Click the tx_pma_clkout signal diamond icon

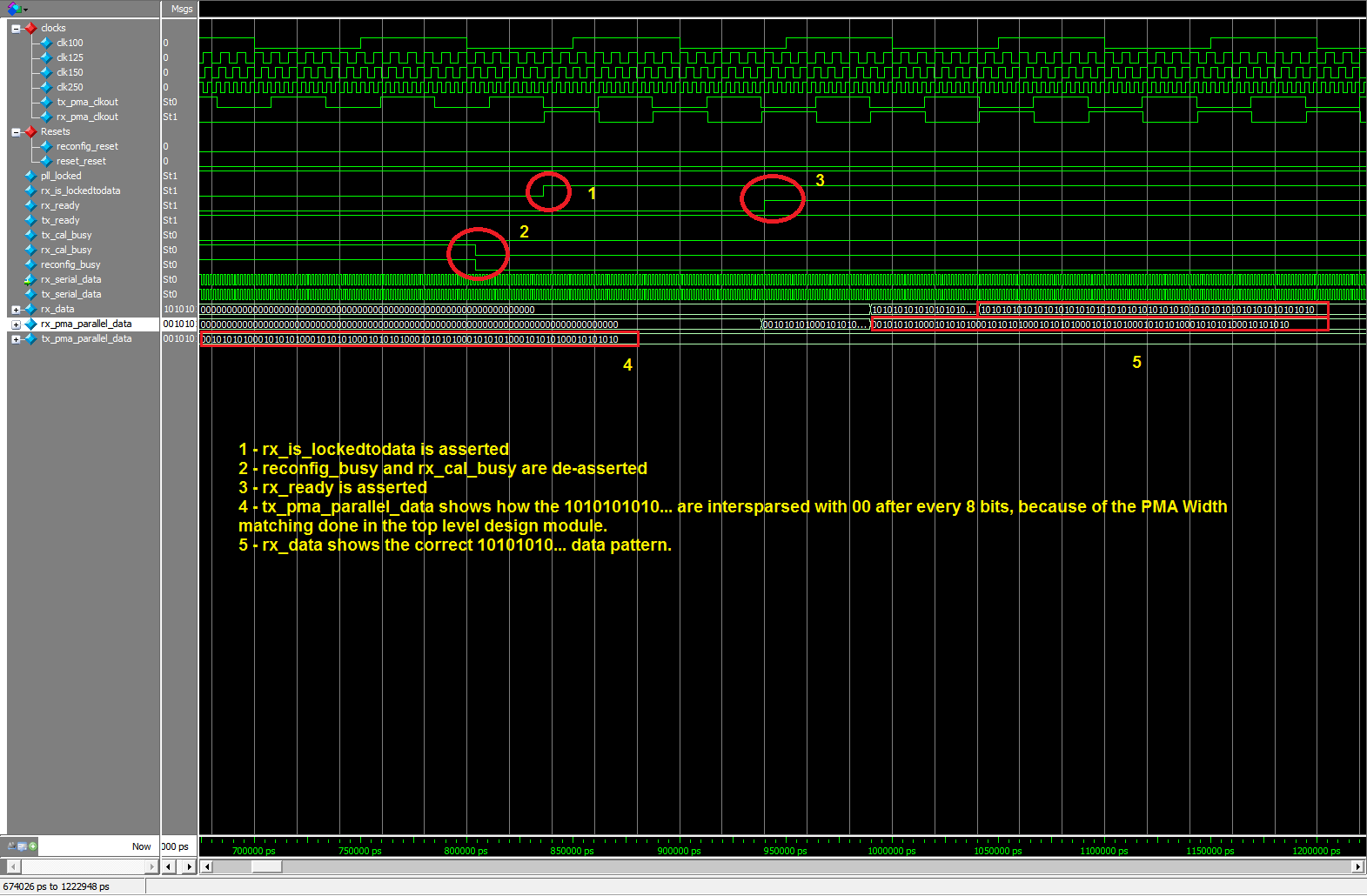point(47,102)
